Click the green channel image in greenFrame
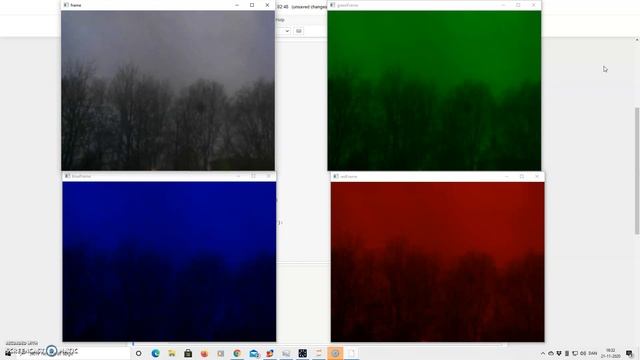Image resolution: width=640 pixels, height=360 pixels. coord(434,90)
